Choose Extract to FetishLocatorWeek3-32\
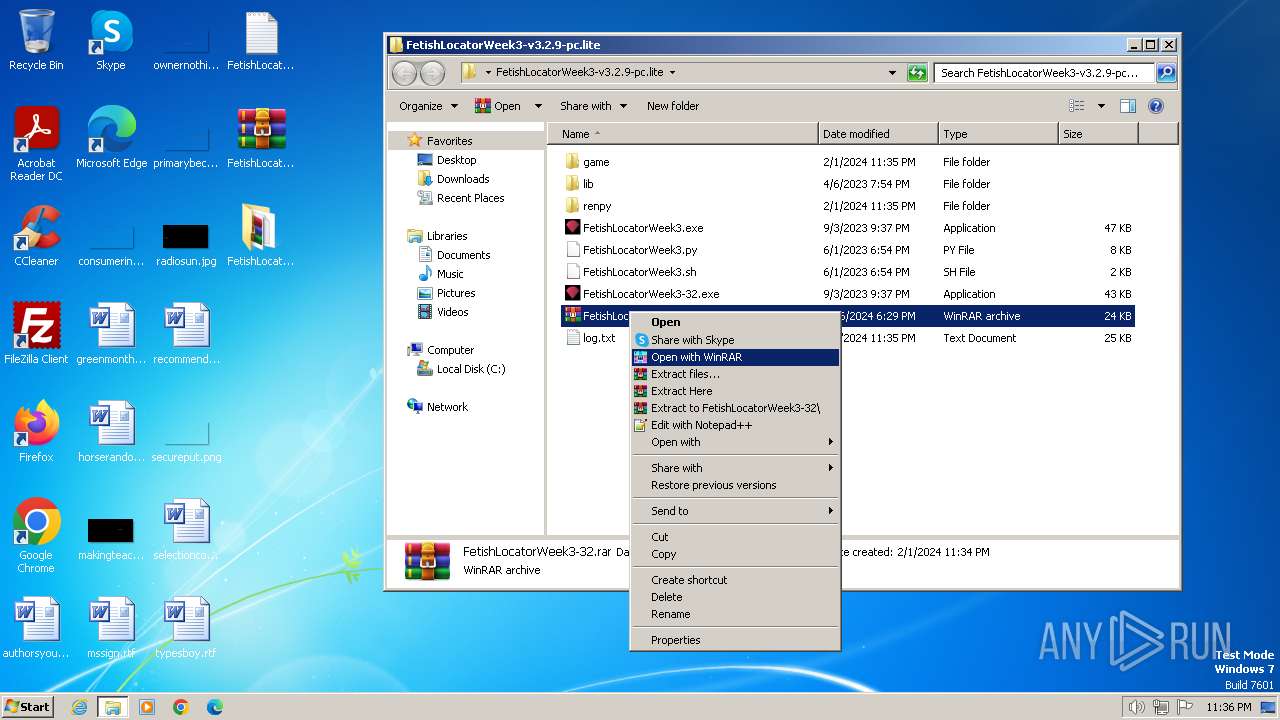The width and height of the screenshot is (1280, 720). click(735, 408)
